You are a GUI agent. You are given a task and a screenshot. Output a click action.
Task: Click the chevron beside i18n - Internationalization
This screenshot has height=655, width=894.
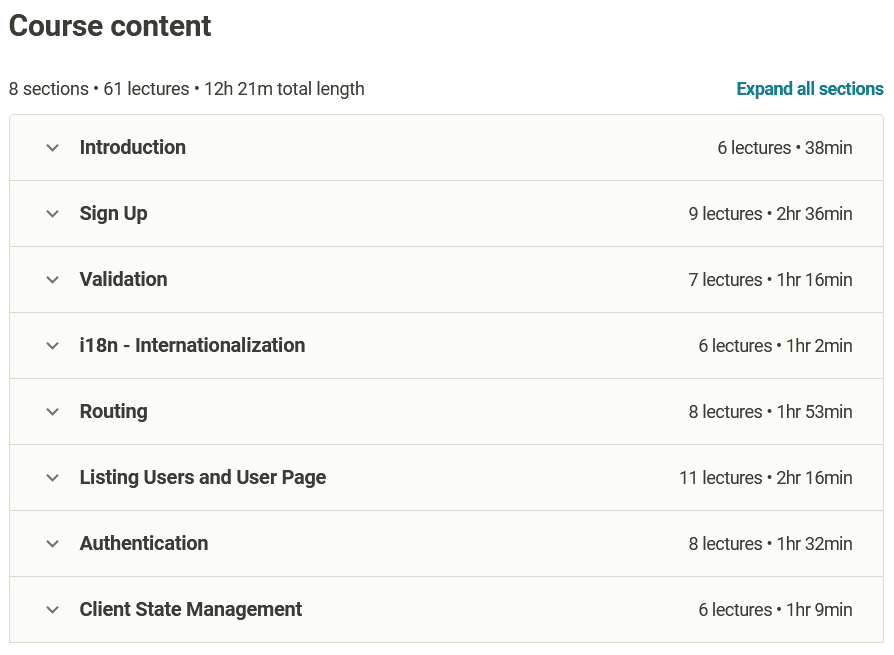click(53, 346)
